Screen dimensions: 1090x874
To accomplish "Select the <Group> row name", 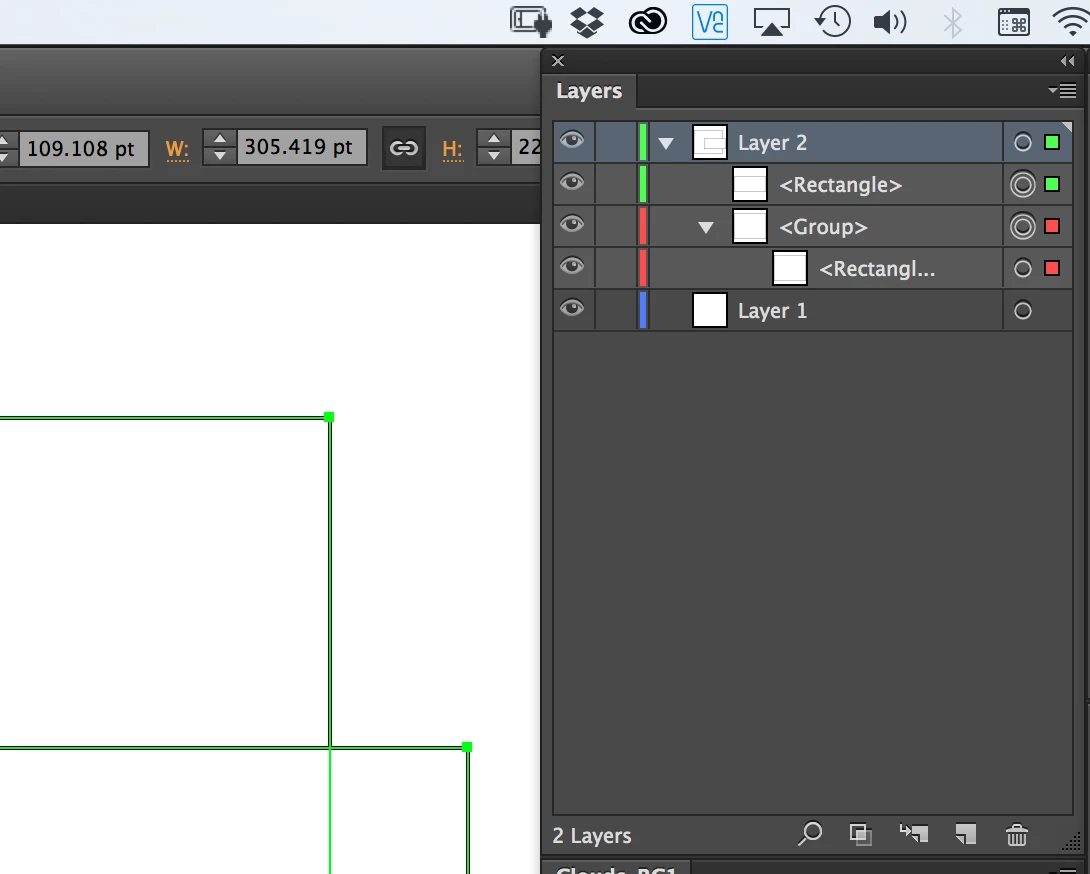I will point(823,227).
